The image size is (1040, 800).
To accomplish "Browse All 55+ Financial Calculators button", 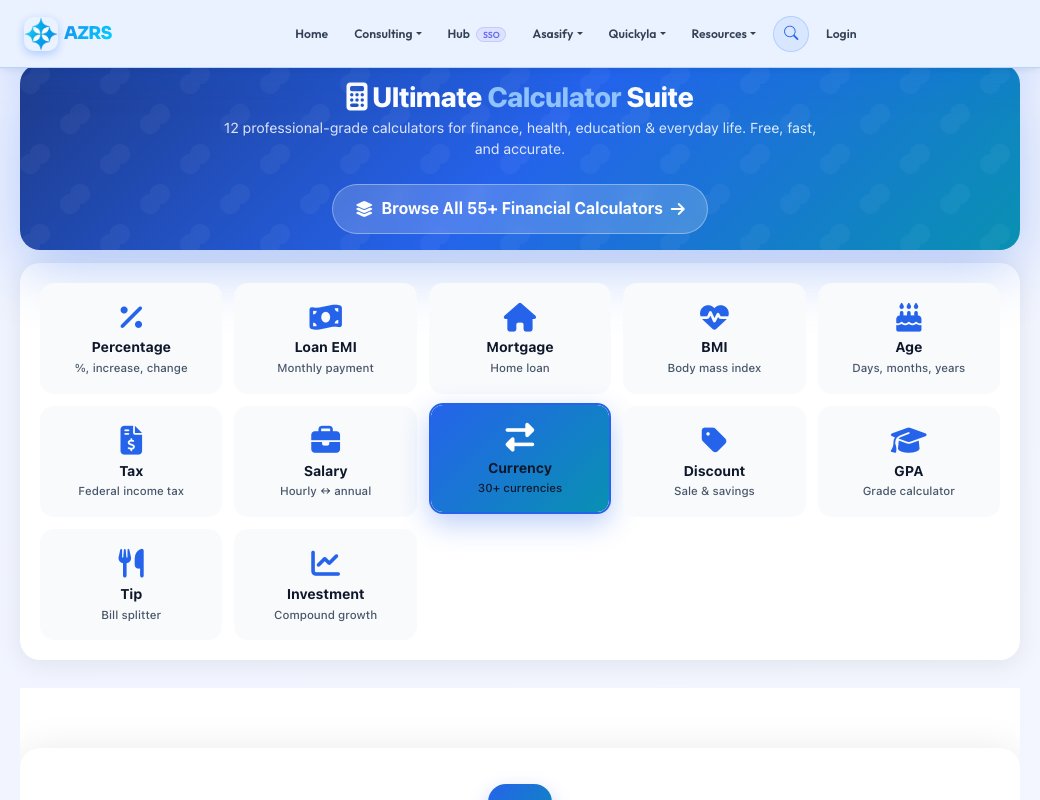I will click(519, 209).
